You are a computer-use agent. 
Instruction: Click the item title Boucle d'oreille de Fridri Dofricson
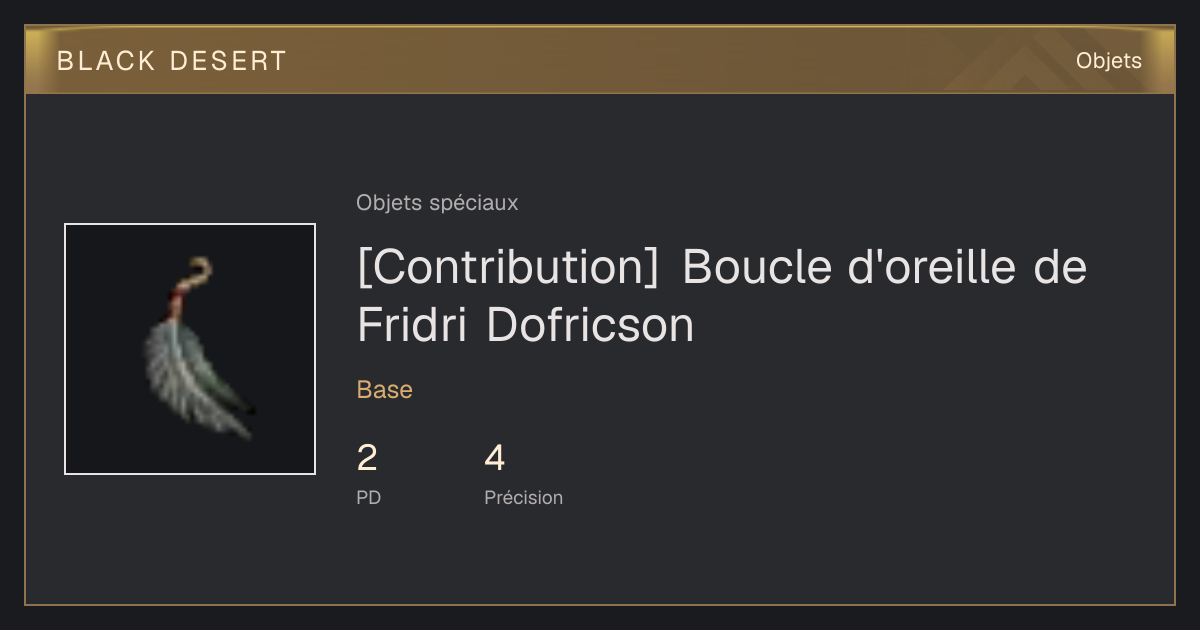pos(721,296)
